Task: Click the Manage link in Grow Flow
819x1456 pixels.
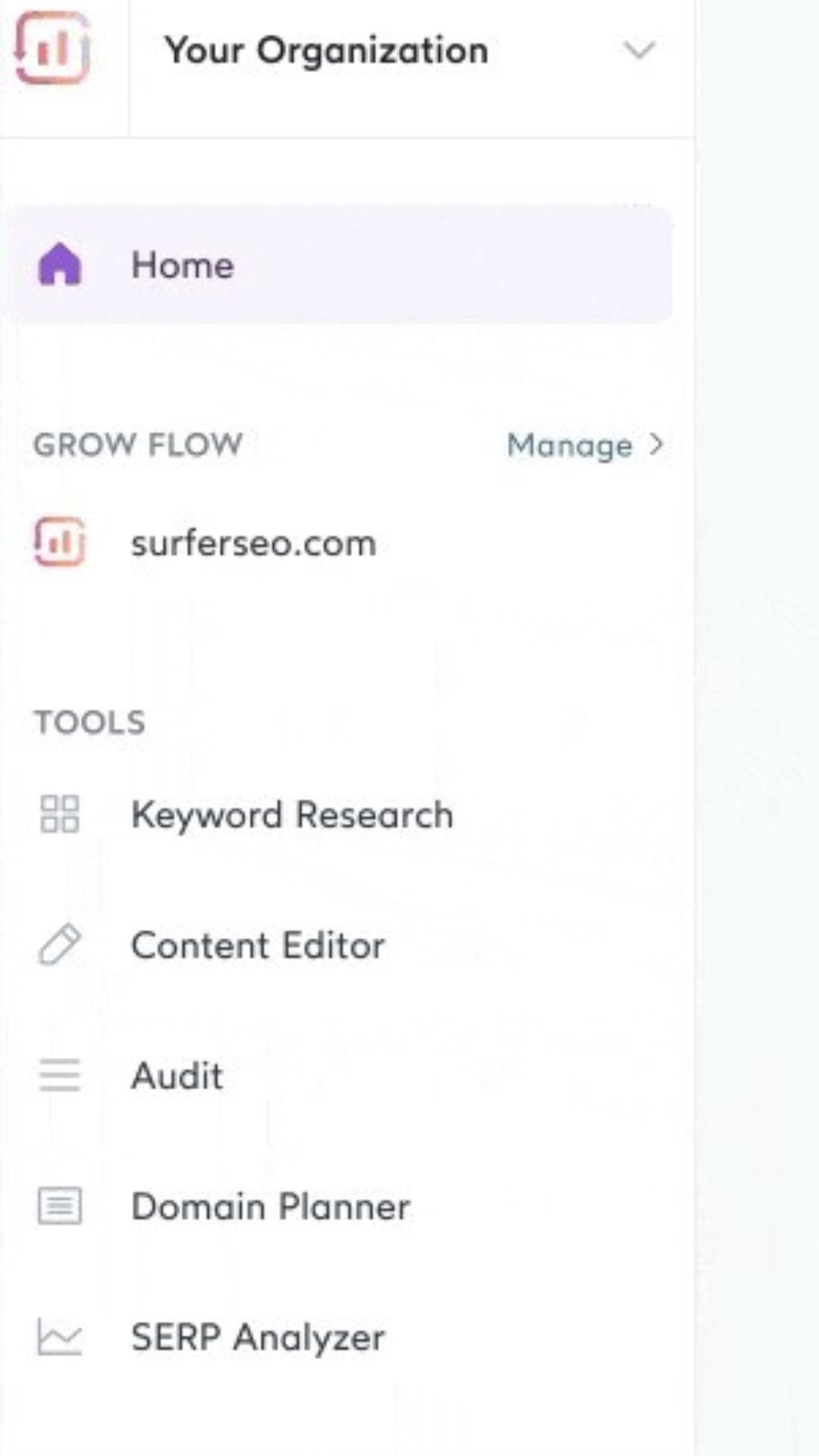Action: click(569, 445)
